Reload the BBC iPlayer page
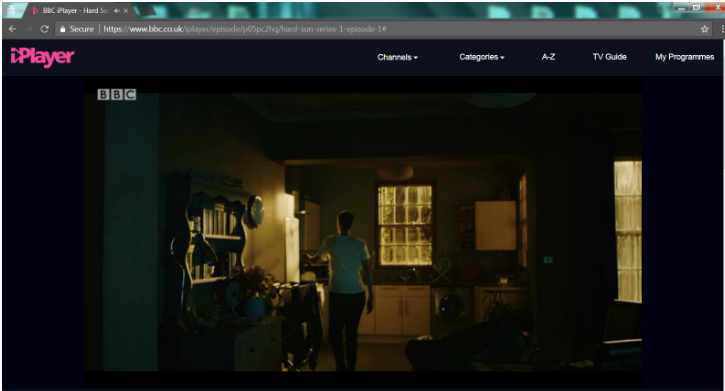 coord(44,29)
